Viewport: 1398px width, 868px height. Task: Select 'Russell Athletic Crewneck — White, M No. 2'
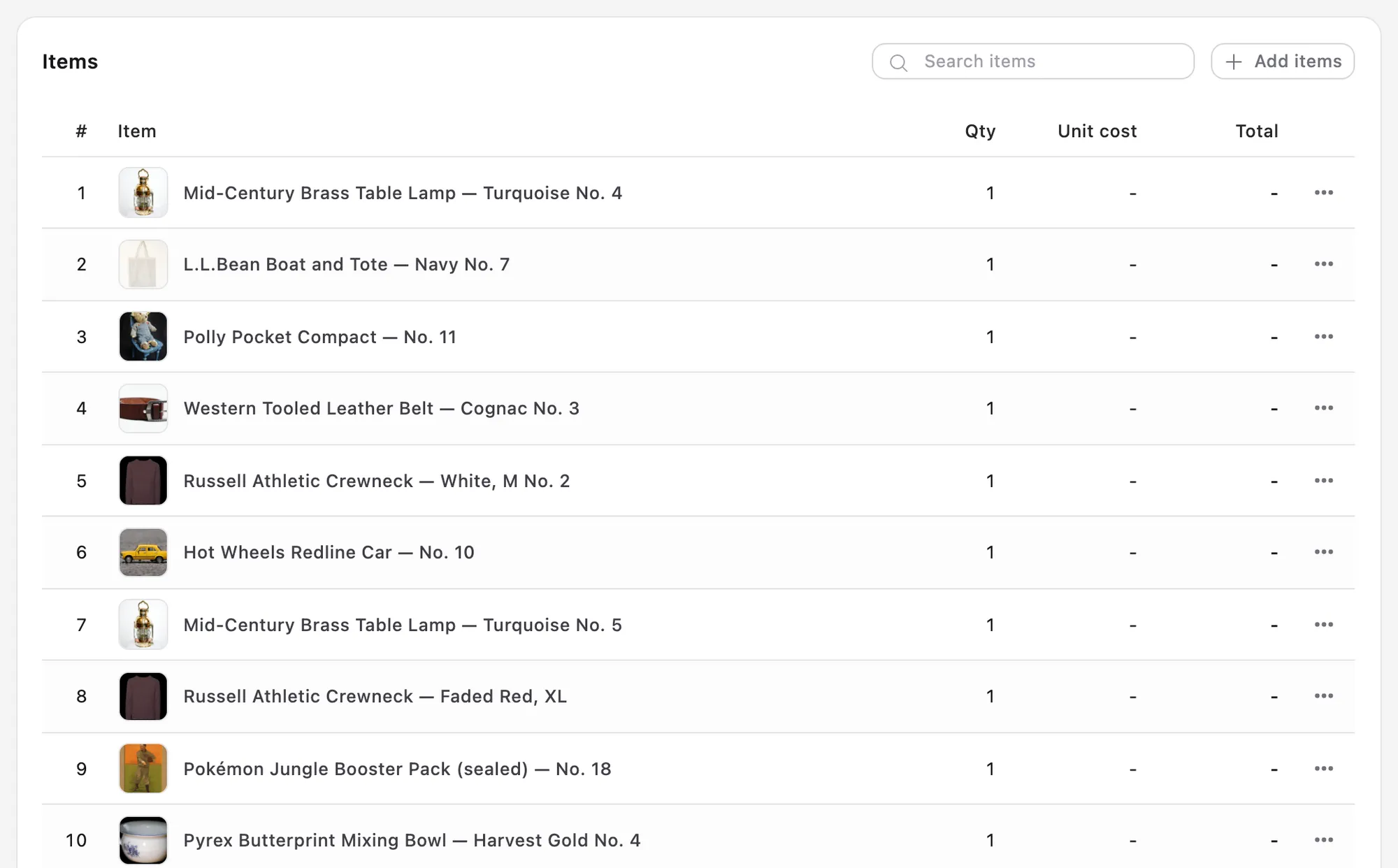(x=377, y=481)
